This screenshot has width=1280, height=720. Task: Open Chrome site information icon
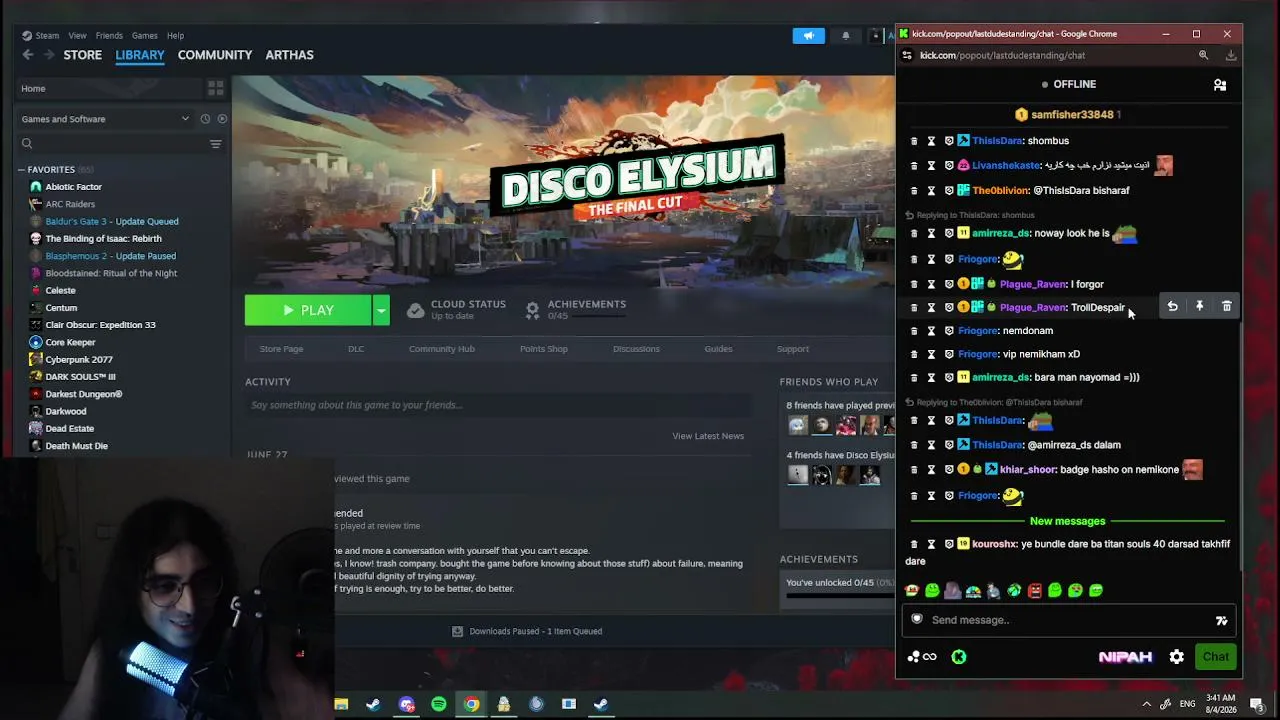point(907,56)
